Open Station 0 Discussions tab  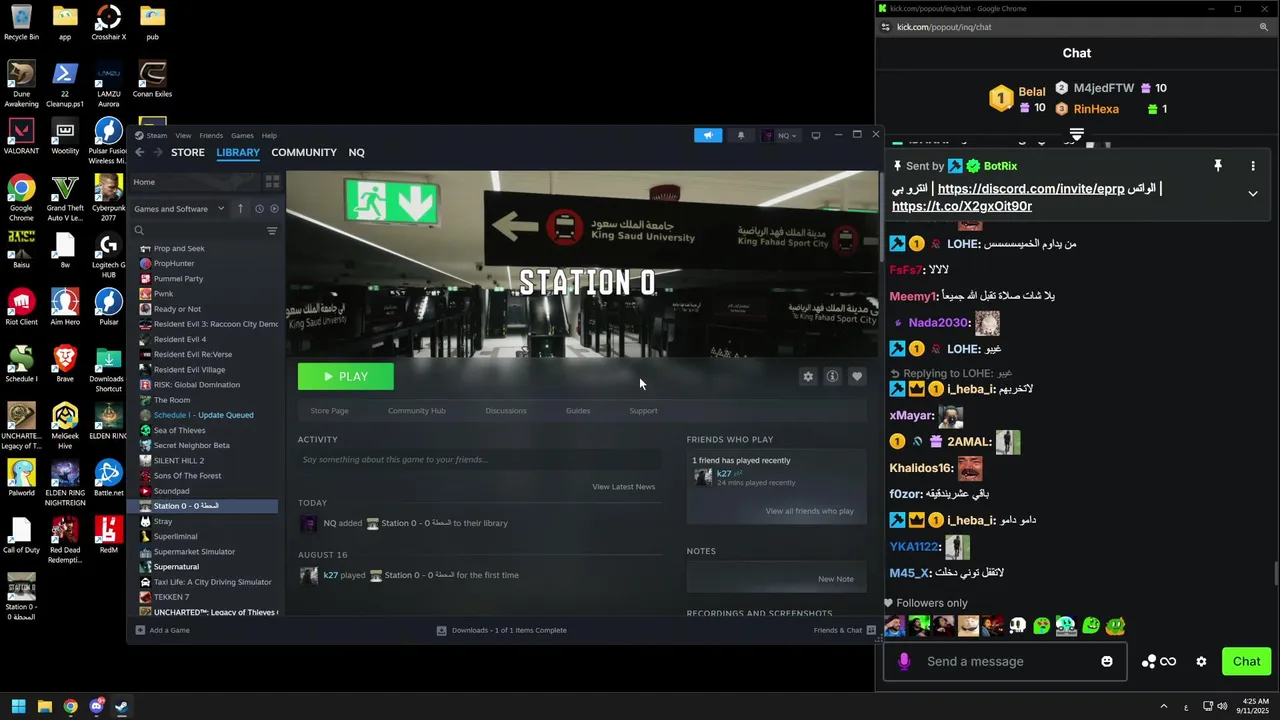[506, 411]
